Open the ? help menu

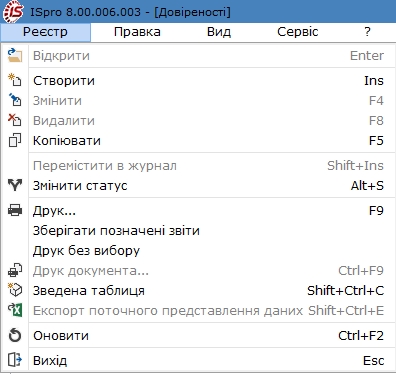(x=367, y=32)
